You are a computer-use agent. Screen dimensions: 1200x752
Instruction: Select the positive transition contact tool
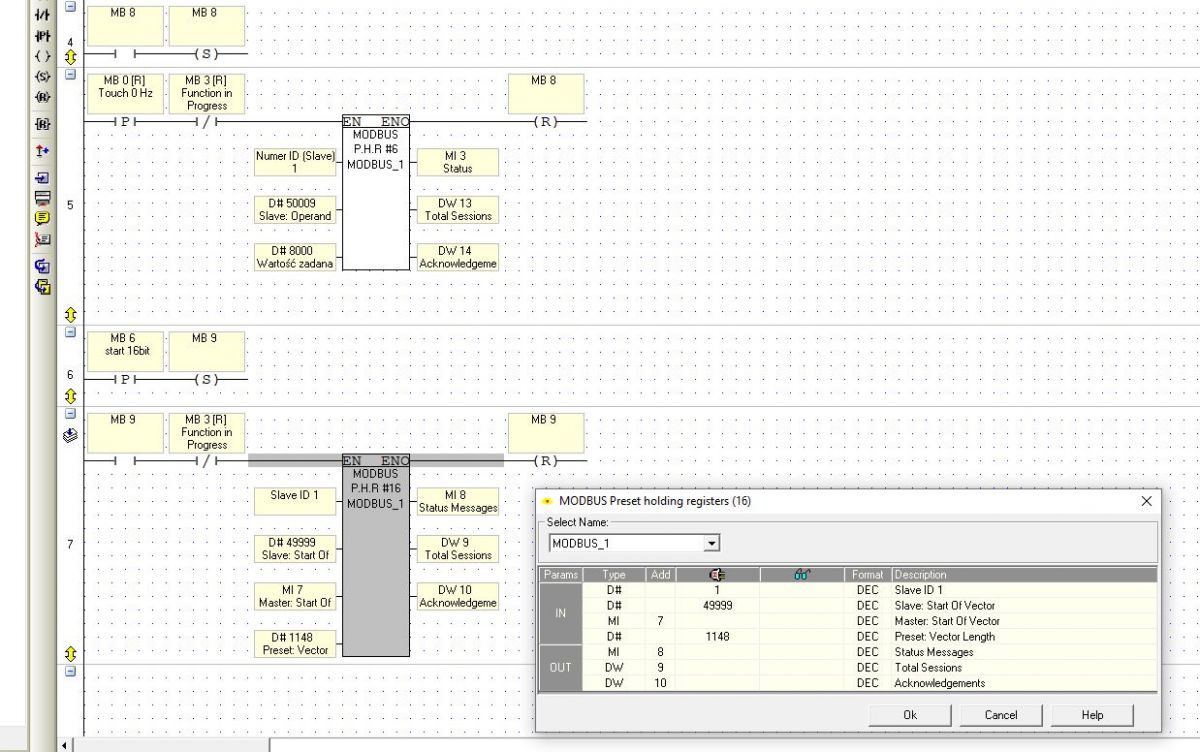pos(42,34)
